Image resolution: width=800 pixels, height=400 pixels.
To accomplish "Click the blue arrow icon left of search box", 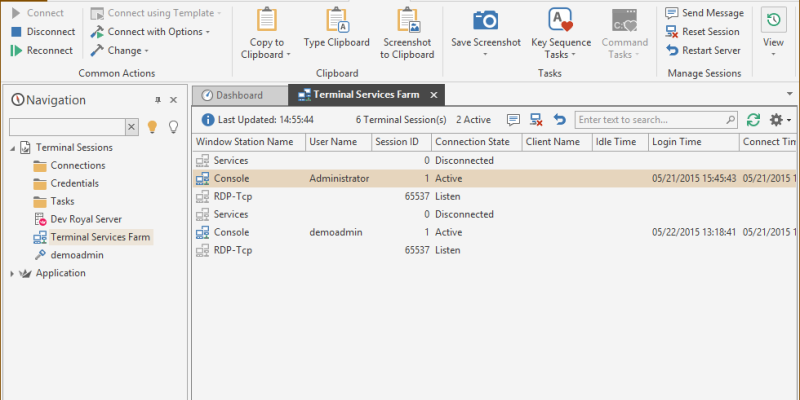I will [x=560, y=120].
